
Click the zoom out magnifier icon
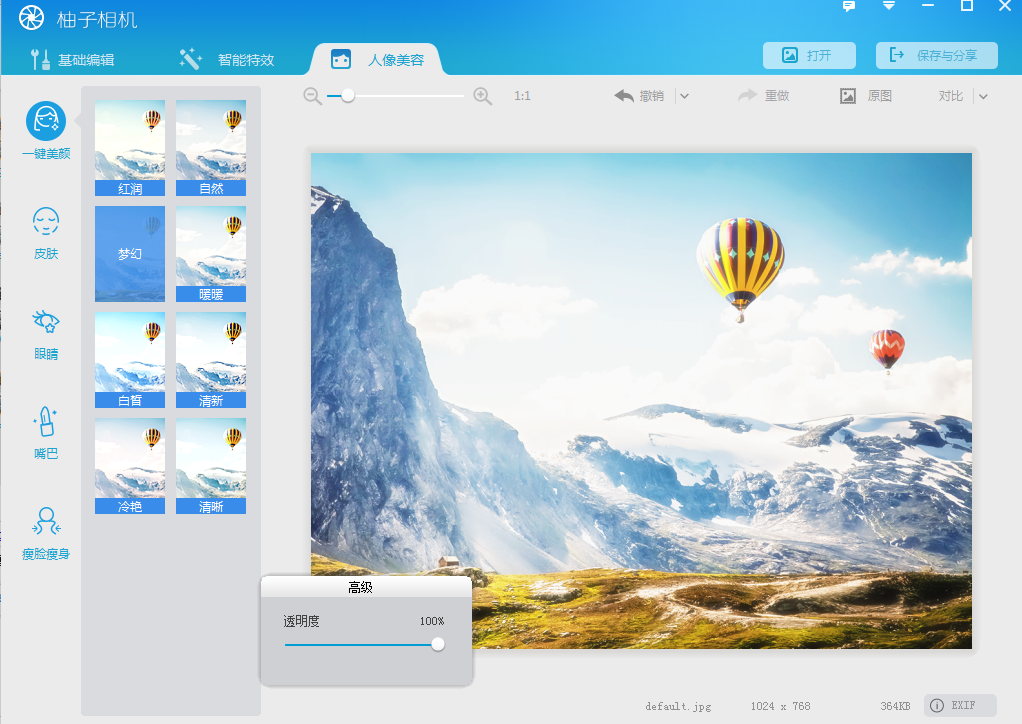pyautogui.click(x=313, y=96)
